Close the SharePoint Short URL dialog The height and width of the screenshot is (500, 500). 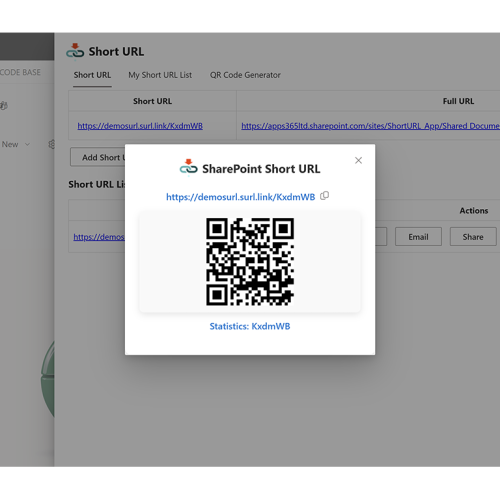coord(358,160)
